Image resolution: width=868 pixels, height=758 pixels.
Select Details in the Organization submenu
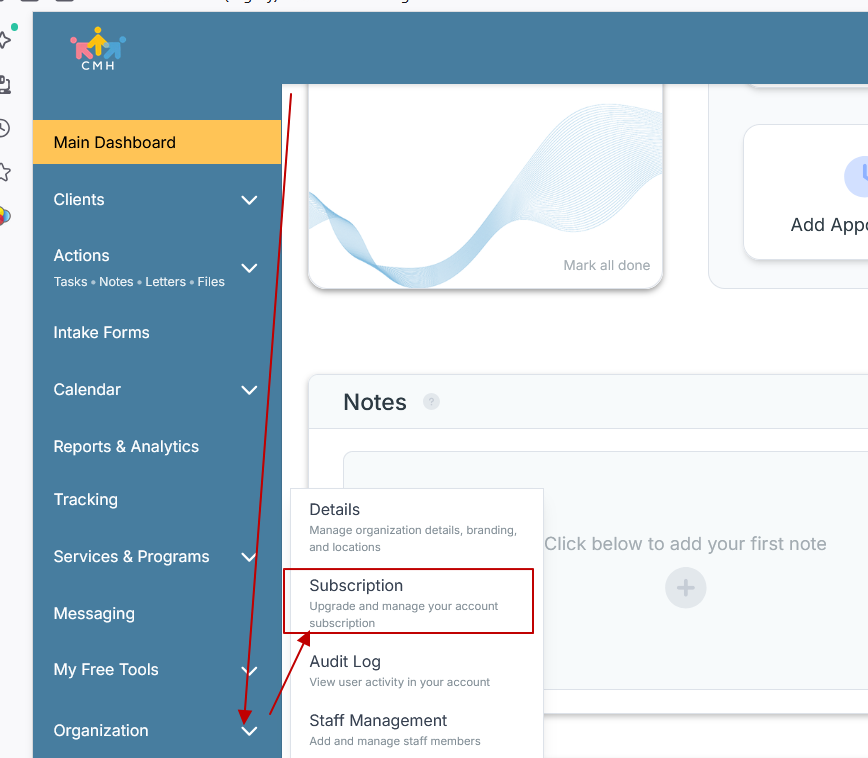click(x=334, y=510)
